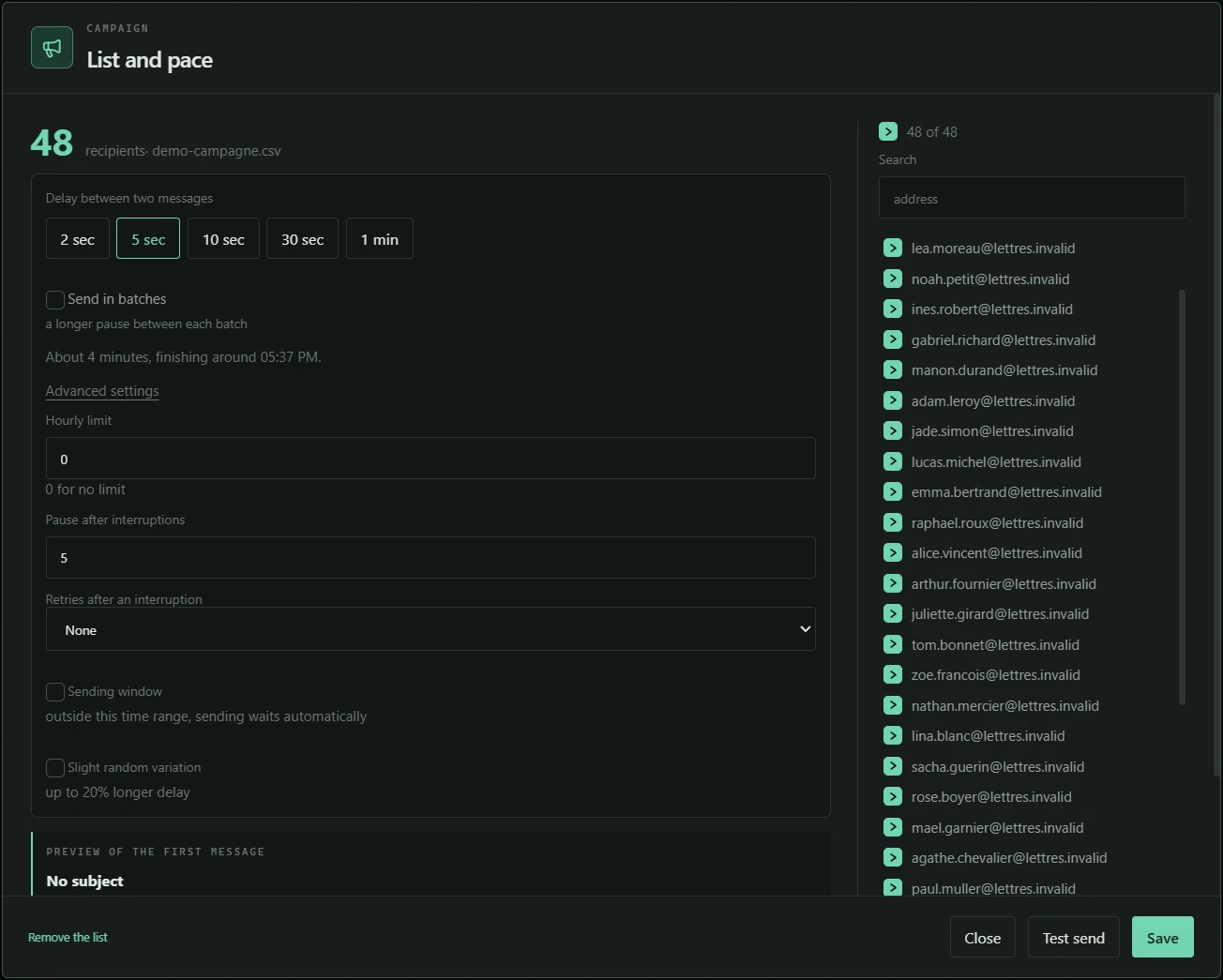Viewport: 1223px width, 980px height.
Task: Collapse the Advanced settings section
Action: point(102,391)
